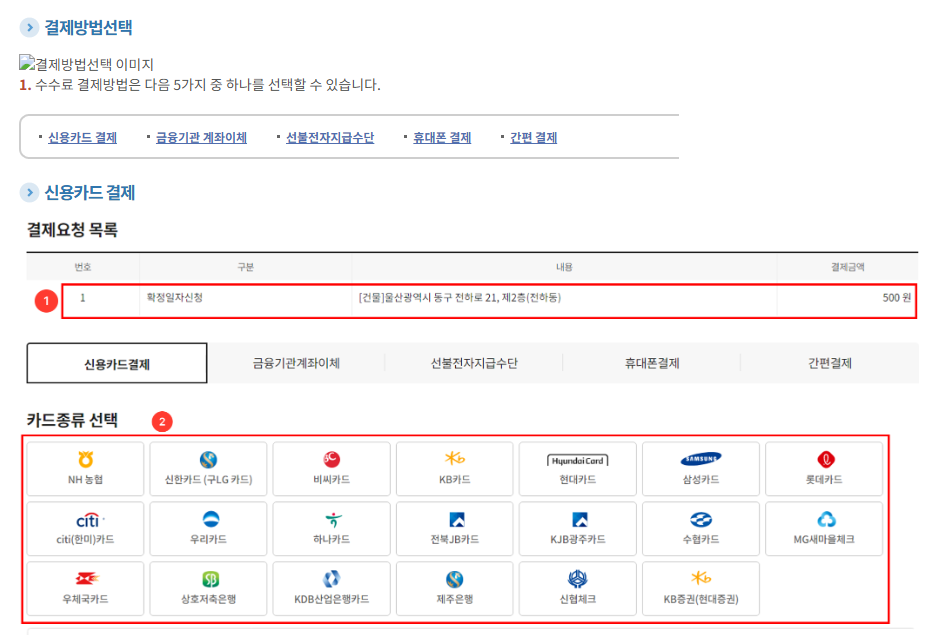Click the 울산광역시 동구 전하로 21 address text
Image resolution: width=930 pixels, height=635 pixels.
pyautogui.click(x=460, y=298)
